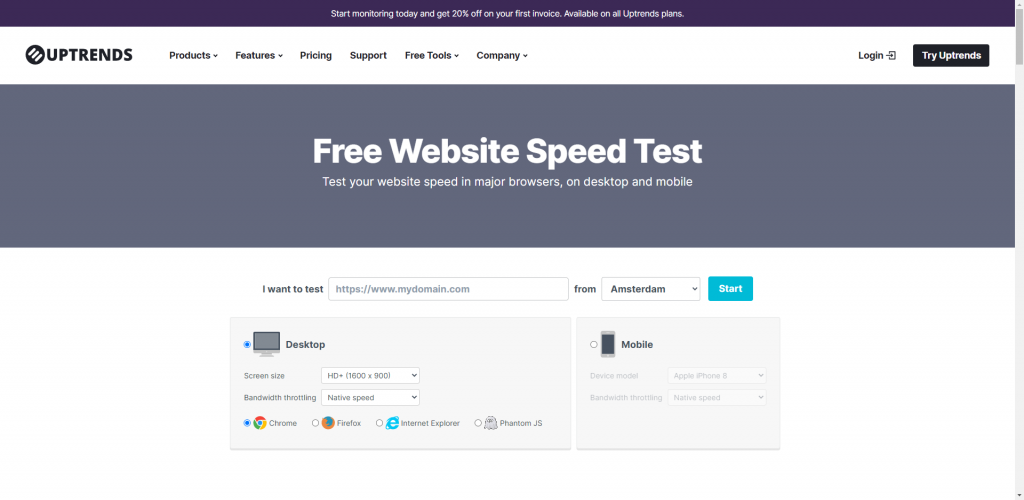Click the mobile phone icon
The height and width of the screenshot is (500, 1024).
[x=608, y=344]
